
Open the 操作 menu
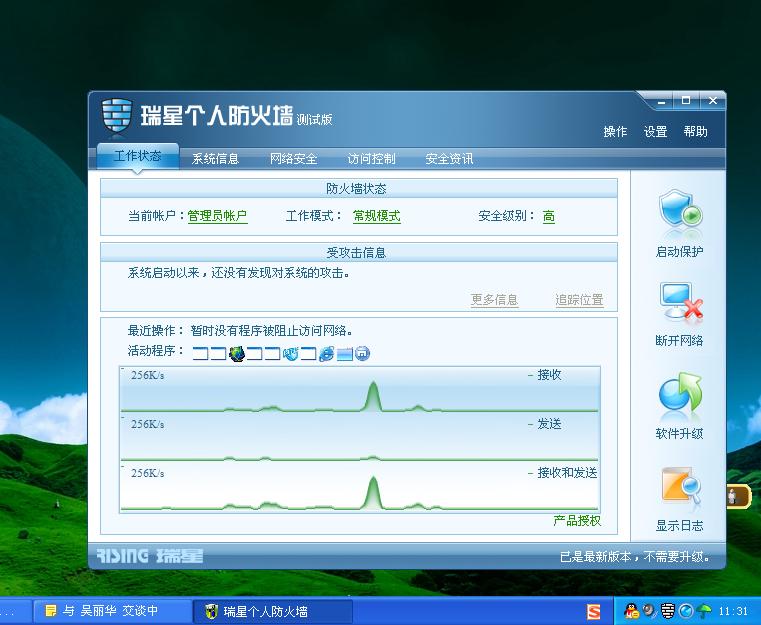coord(615,132)
